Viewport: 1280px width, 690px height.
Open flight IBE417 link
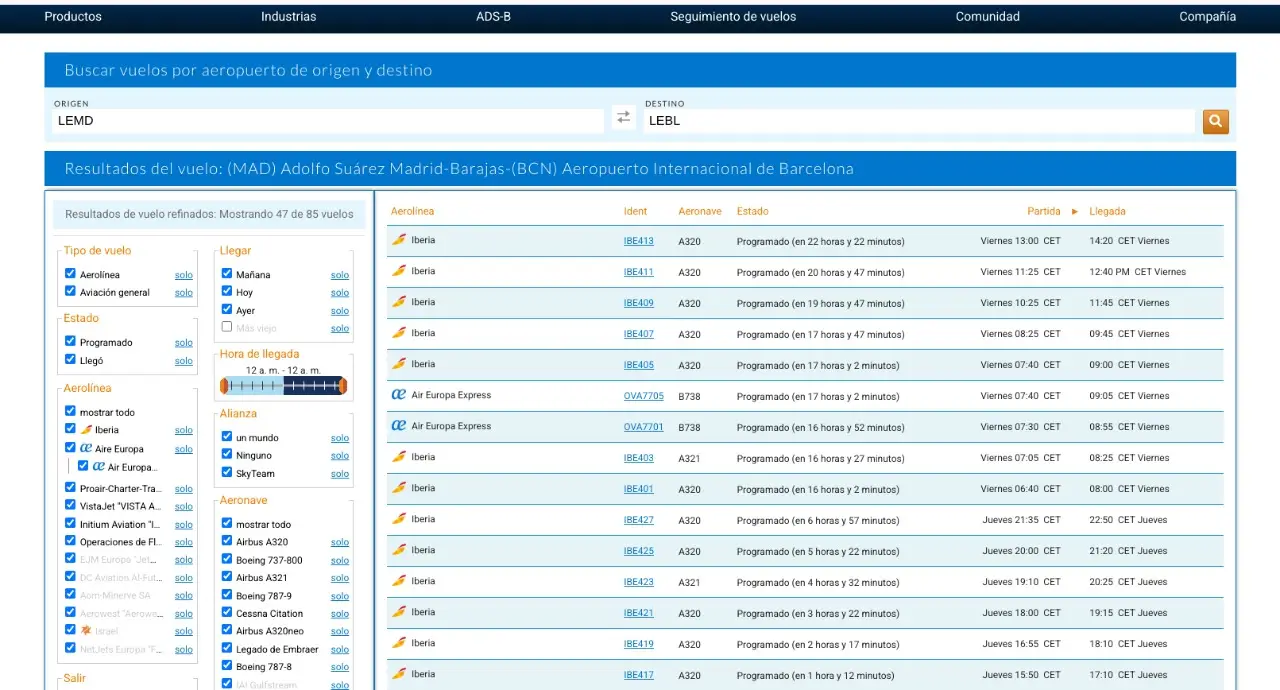[x=638, y=675]
